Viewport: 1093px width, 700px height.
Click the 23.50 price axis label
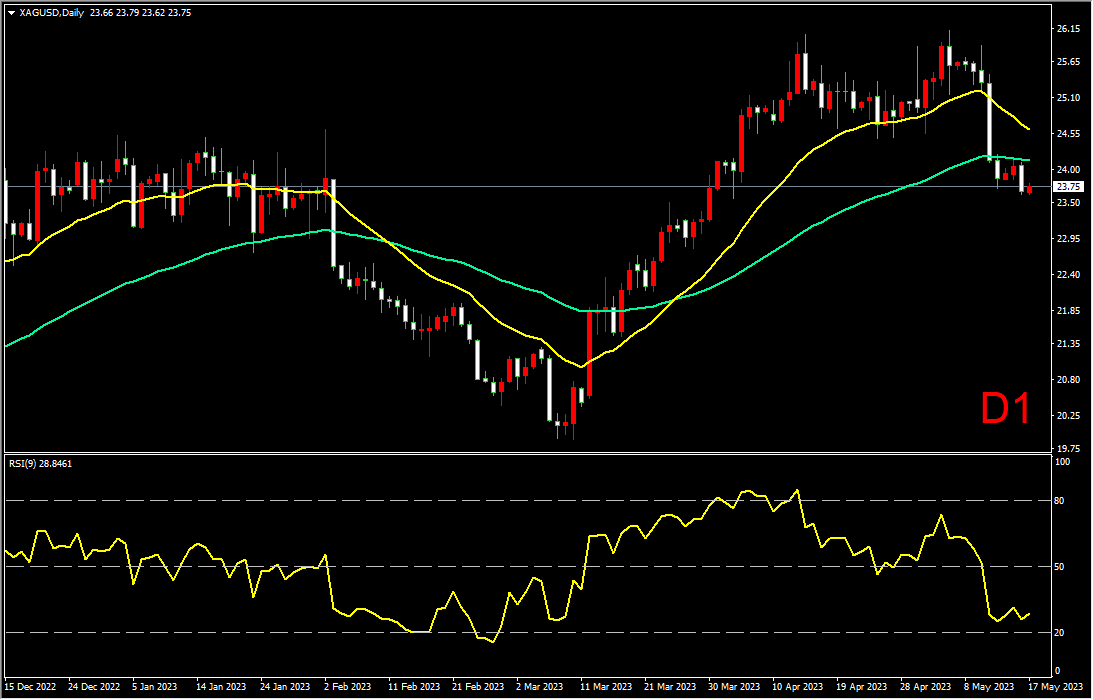(1069, 203)
